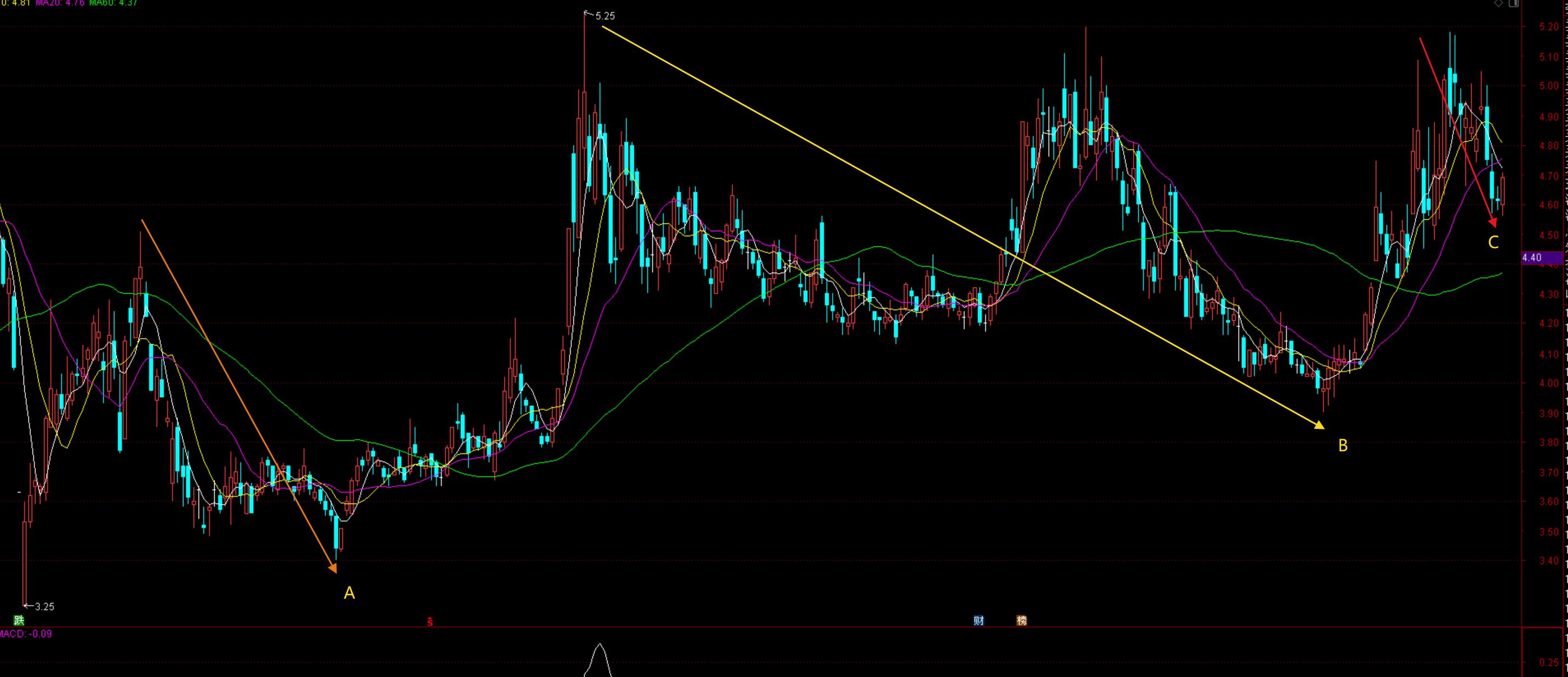Click the yellow letter B annotation
The width and height of the screenshot is (1568, 677).
point(1342,446)
